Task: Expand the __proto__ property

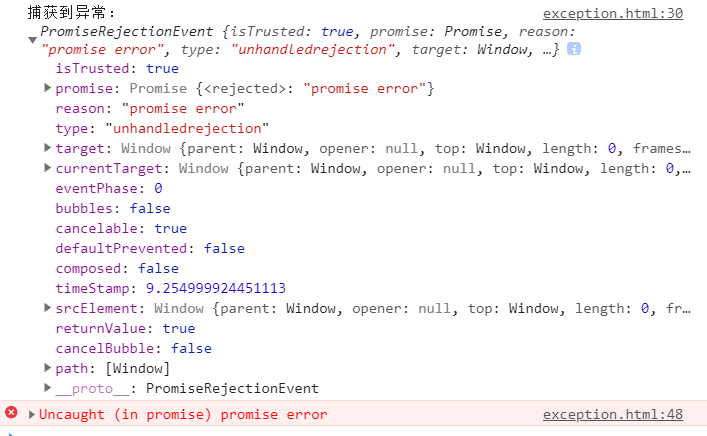Action: [47, 387]
